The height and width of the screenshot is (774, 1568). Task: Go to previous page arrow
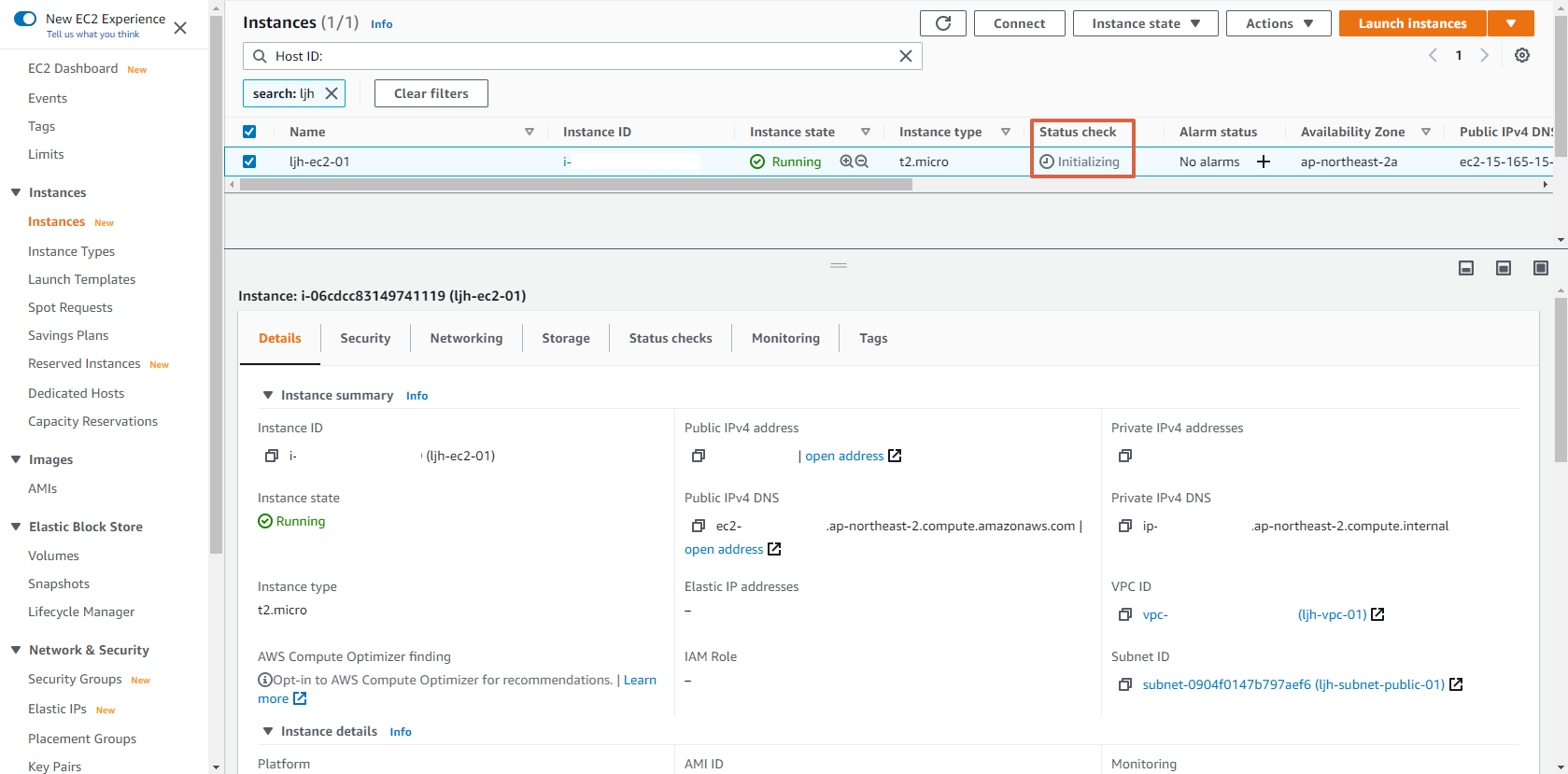[x=1433, y=55]
